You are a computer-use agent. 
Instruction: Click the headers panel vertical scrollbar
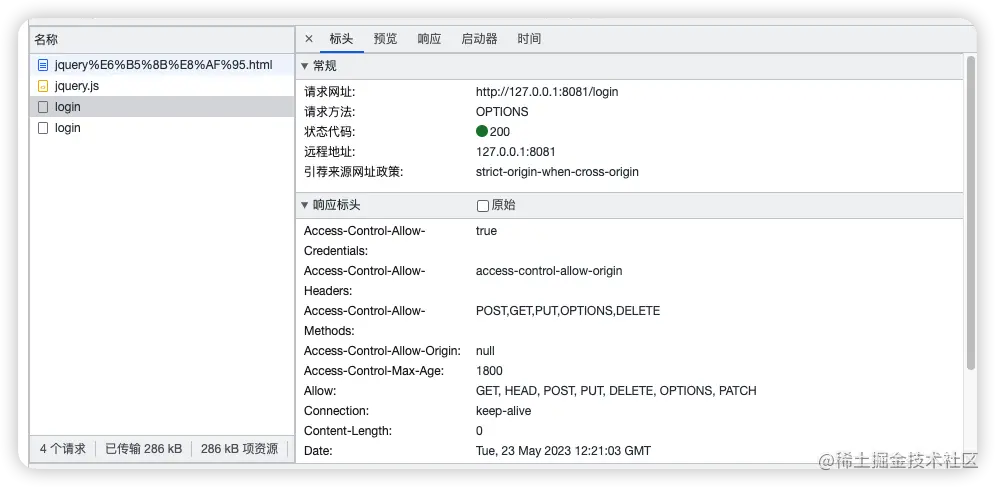[x=971, y=213]
